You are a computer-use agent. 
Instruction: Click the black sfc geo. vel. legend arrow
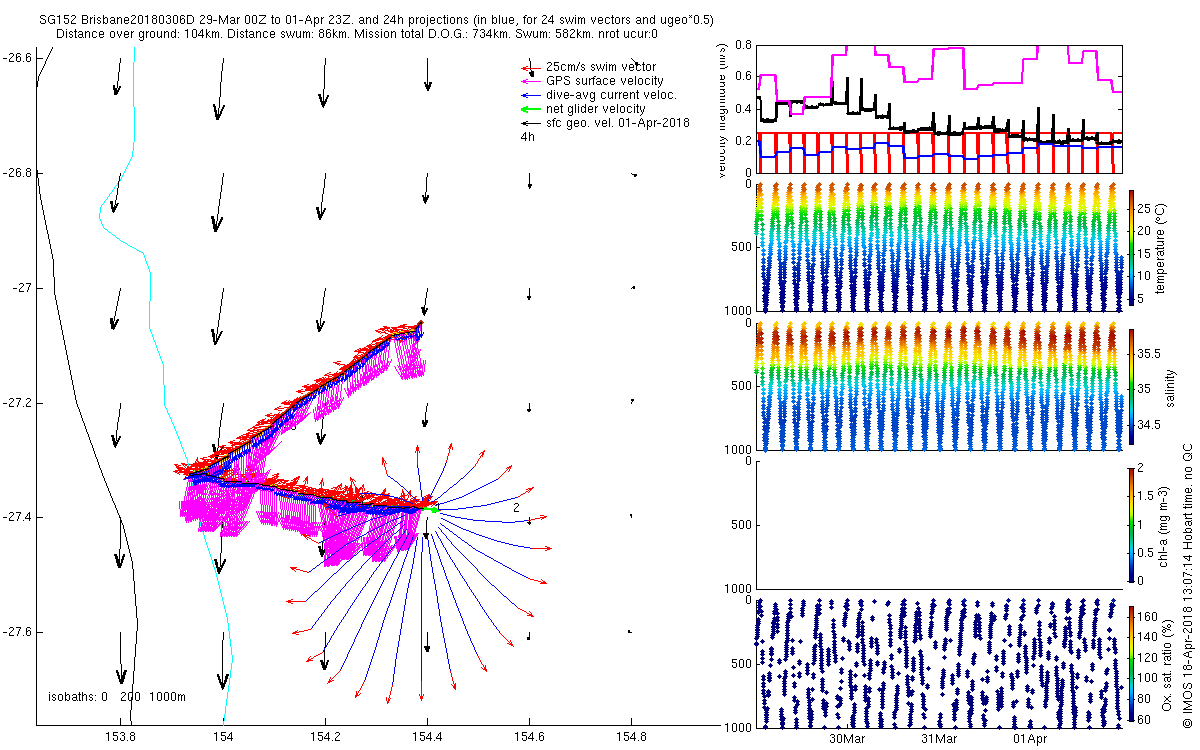(x=531, y=123)
